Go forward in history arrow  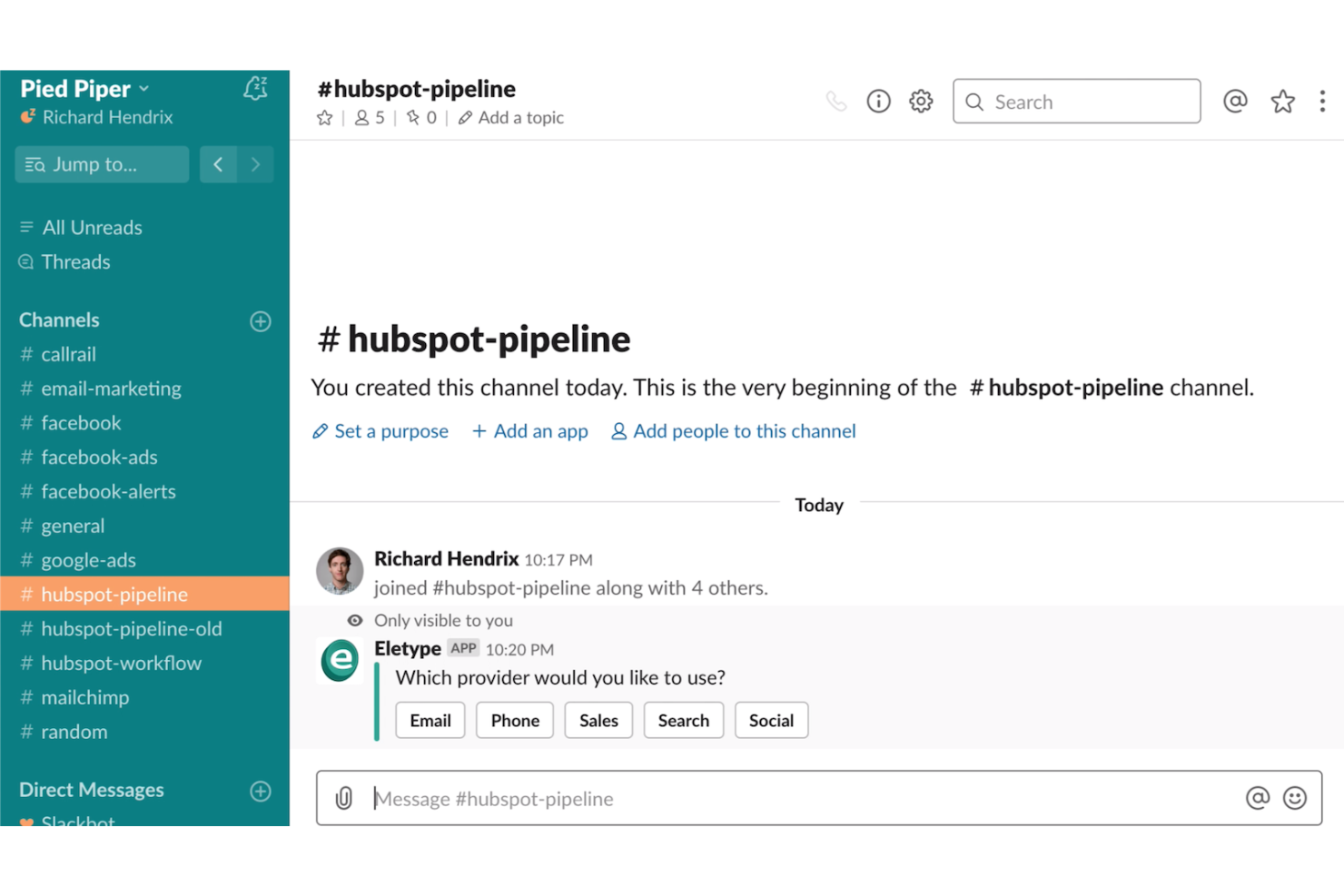tap(255, 164)
